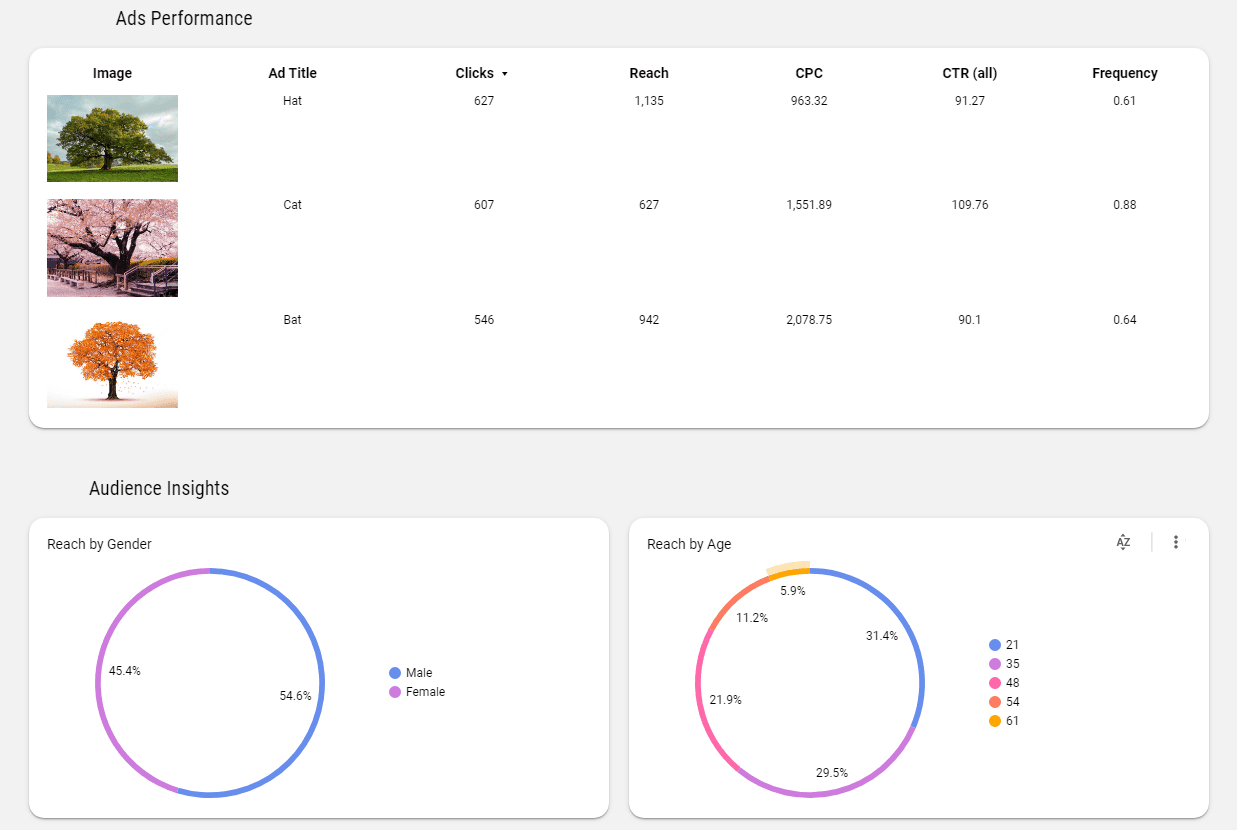The width and height of the screenshot is (1237, 830).
Task: Click the Ad Title column header
Action: (x=292, y=73)
